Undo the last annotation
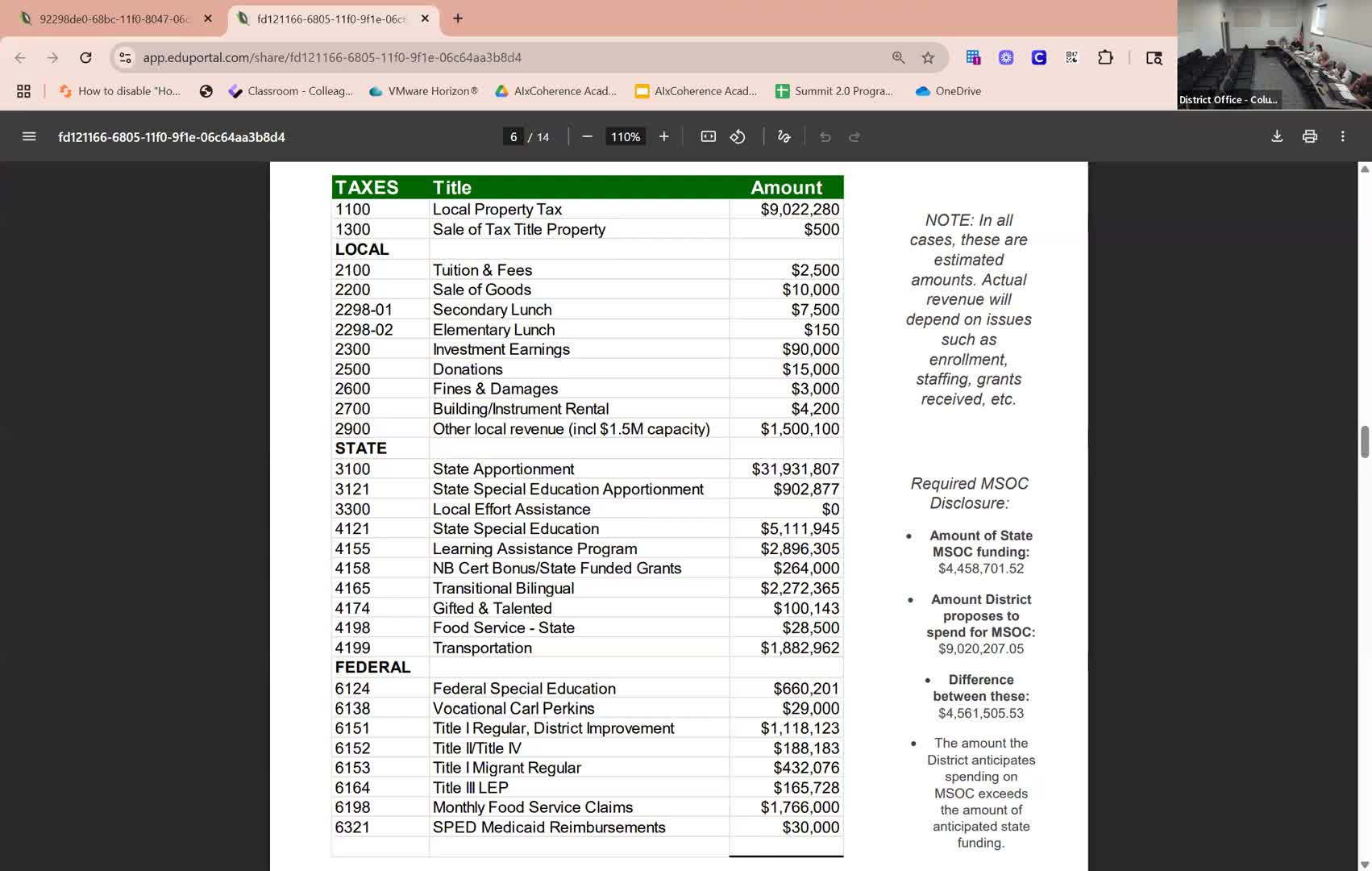 click(825, 137)
